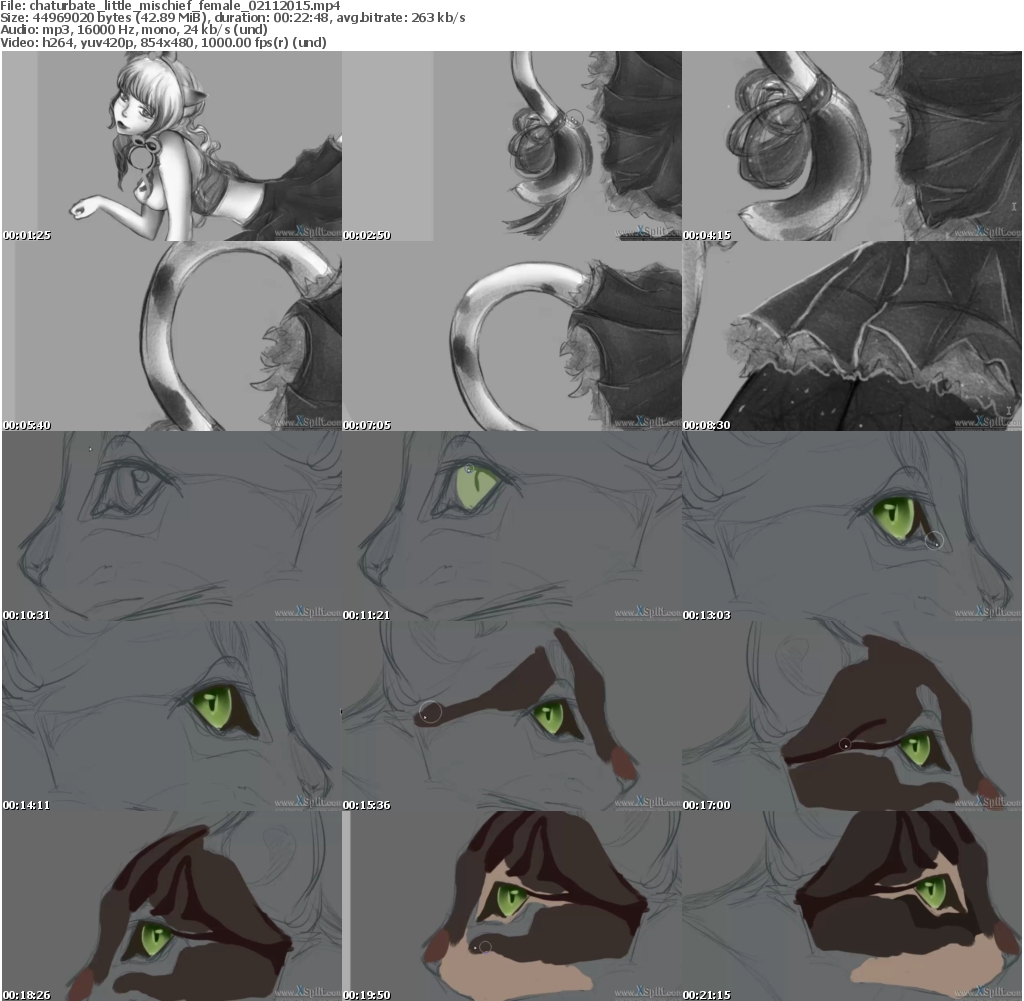The height and width of the screenshot is (1001, 1024).
Task: Click the 'Audio: mp3, 16000 Hz' info line
Action: click(134, 29)
